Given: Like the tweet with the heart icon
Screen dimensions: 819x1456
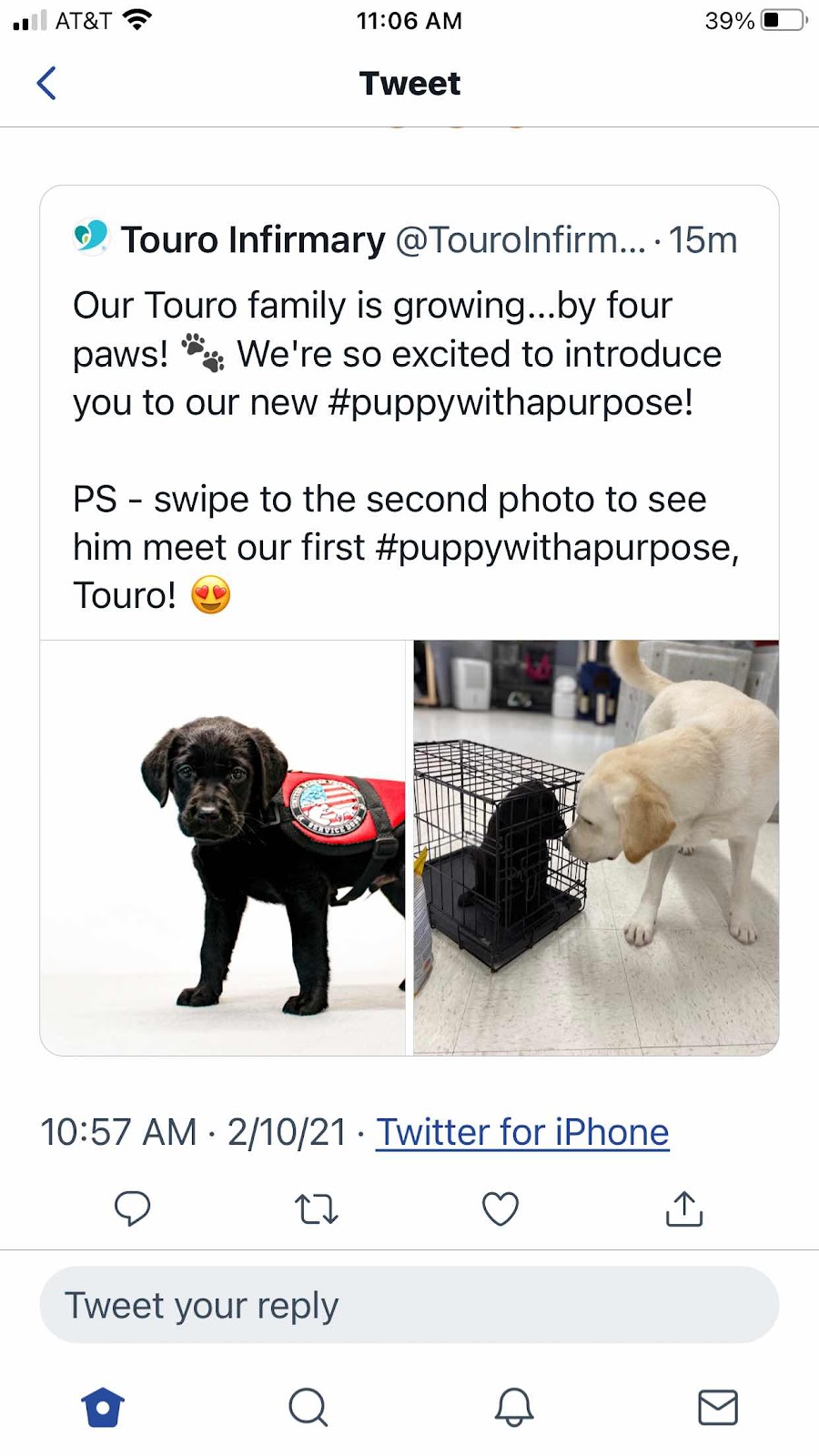Looking at the screenshot, I should pyautogui.click(x=500, y=1208).
